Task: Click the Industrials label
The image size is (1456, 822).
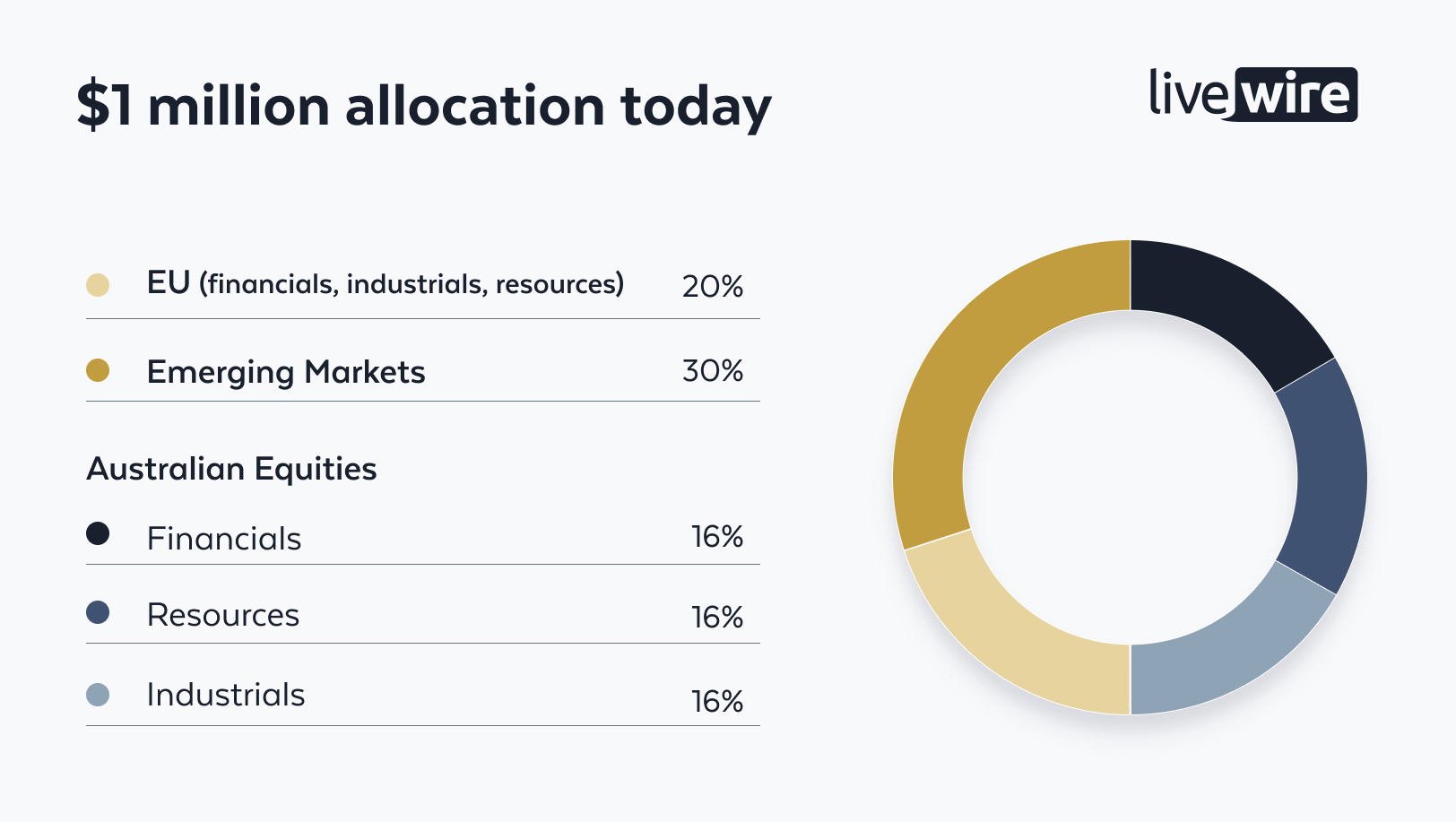Action: [x=226, y=695]
